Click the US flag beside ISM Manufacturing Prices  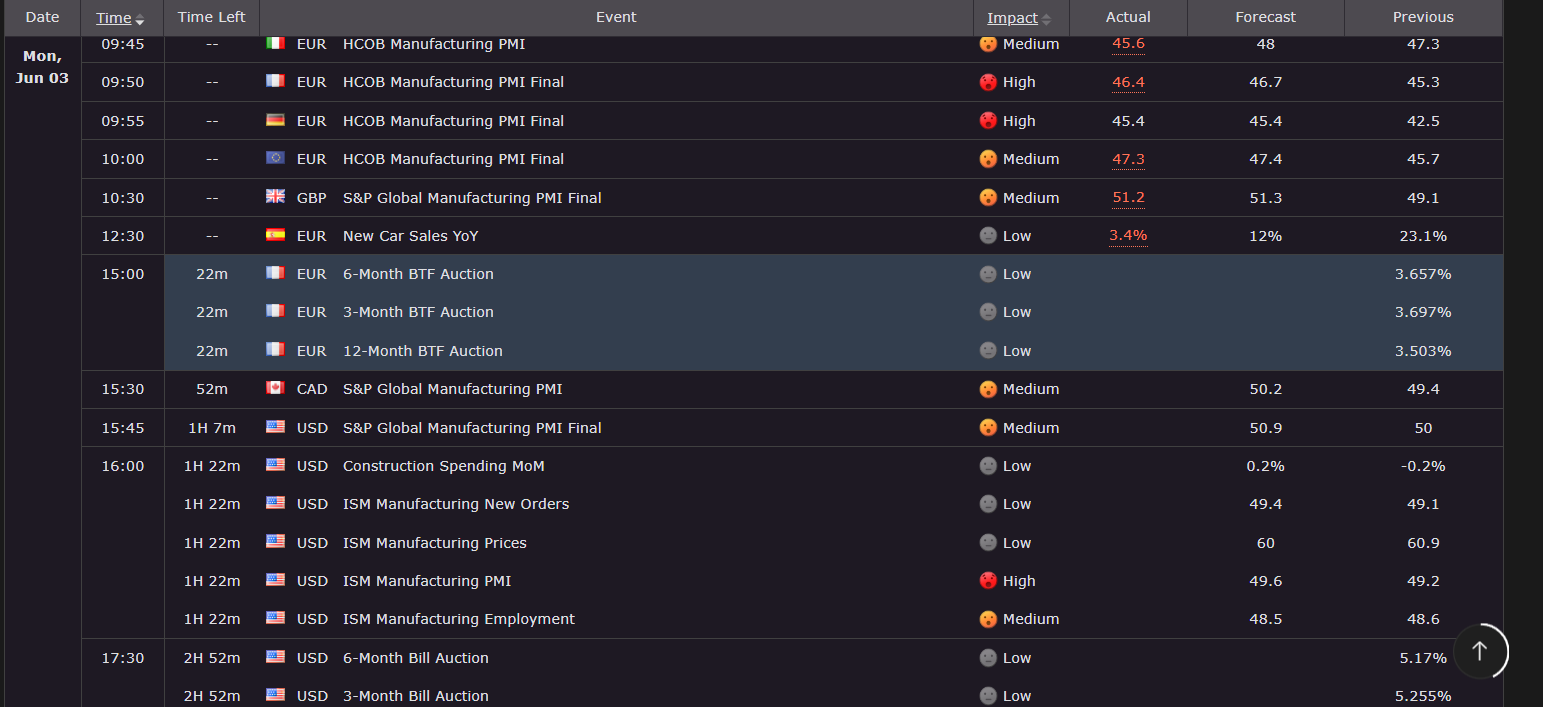click(x=275, y=542)
